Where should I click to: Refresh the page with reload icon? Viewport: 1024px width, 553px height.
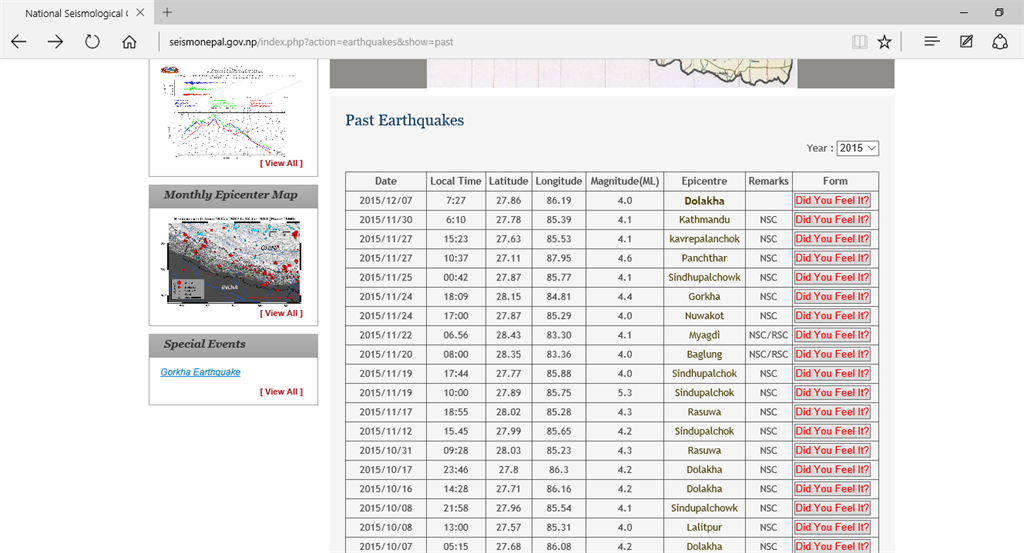click(x=92, y=42)
